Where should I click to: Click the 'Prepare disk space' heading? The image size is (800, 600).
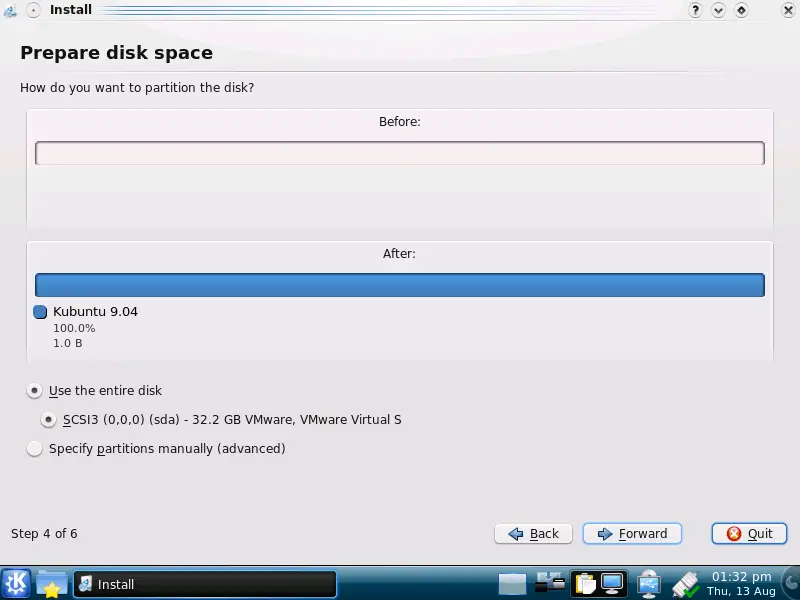coord(116,53)
